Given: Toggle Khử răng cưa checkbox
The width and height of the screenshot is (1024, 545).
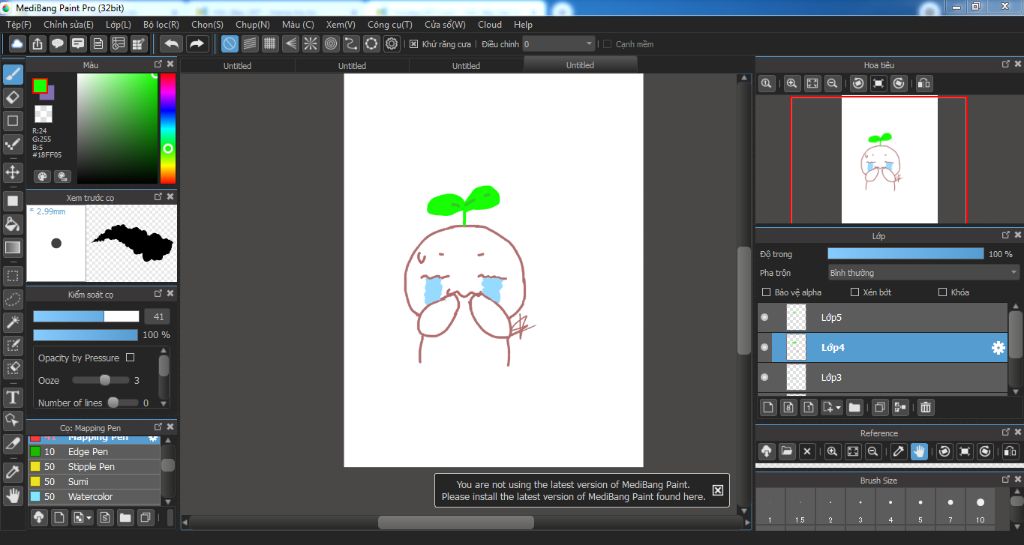Looking at the screenshot, I should point(413,44).
